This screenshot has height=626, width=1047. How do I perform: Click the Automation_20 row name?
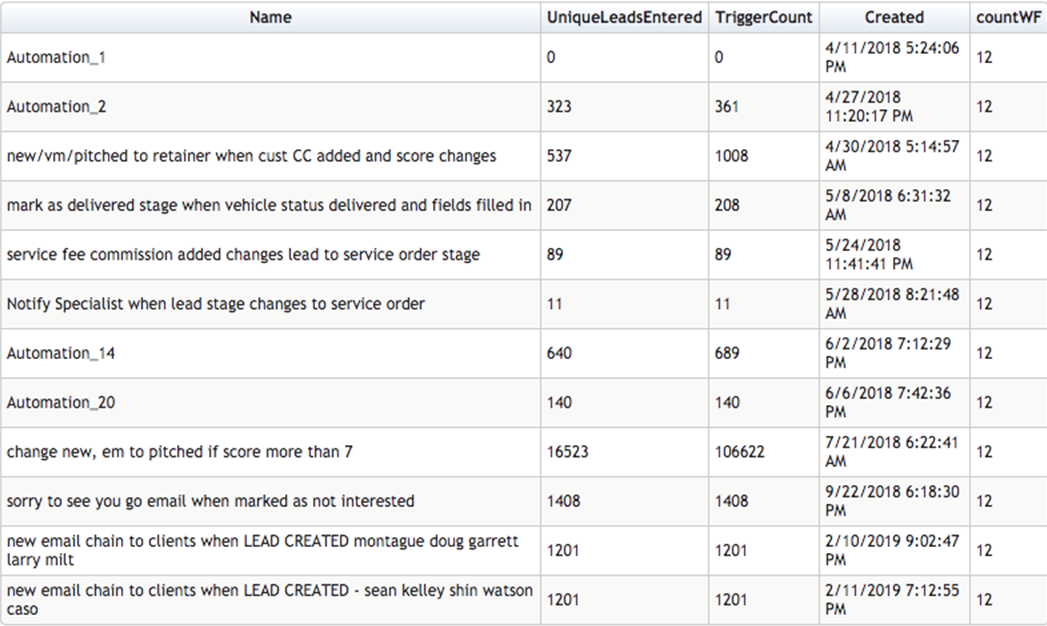pyautogui.click(x=60, y=402)
